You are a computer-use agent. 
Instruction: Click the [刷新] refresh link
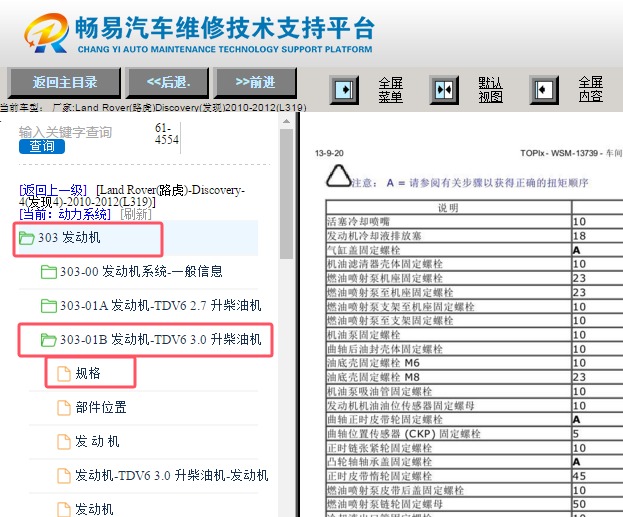click(135, 214)
